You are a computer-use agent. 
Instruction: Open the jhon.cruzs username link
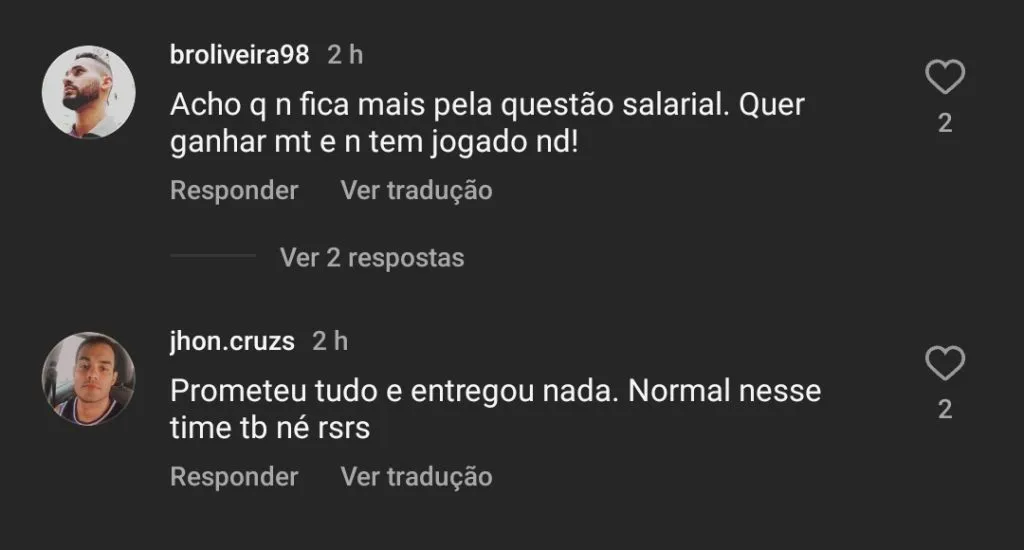(x=232, y=341)
